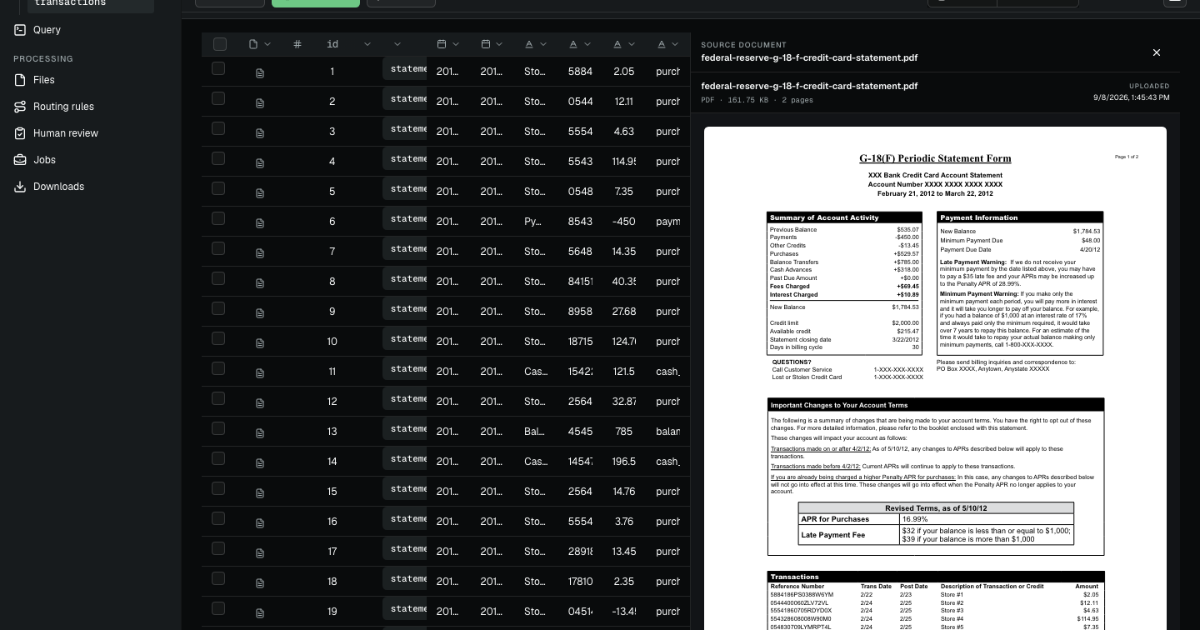Image resolution: width=1200 pixels, height=630 pixels.
Task: Check the checkbox for row 9
Action: coord(218,309)
